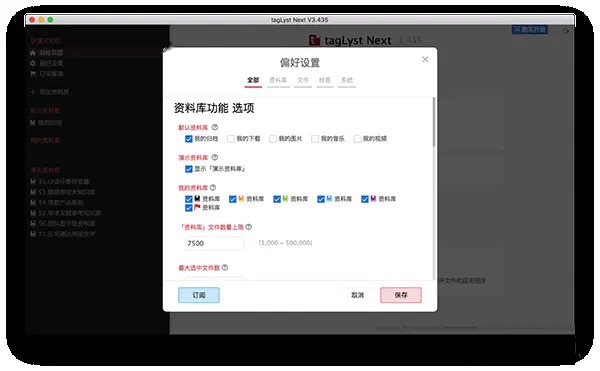Open help icon beside 我的资料库 label

[x=213, y=187]
